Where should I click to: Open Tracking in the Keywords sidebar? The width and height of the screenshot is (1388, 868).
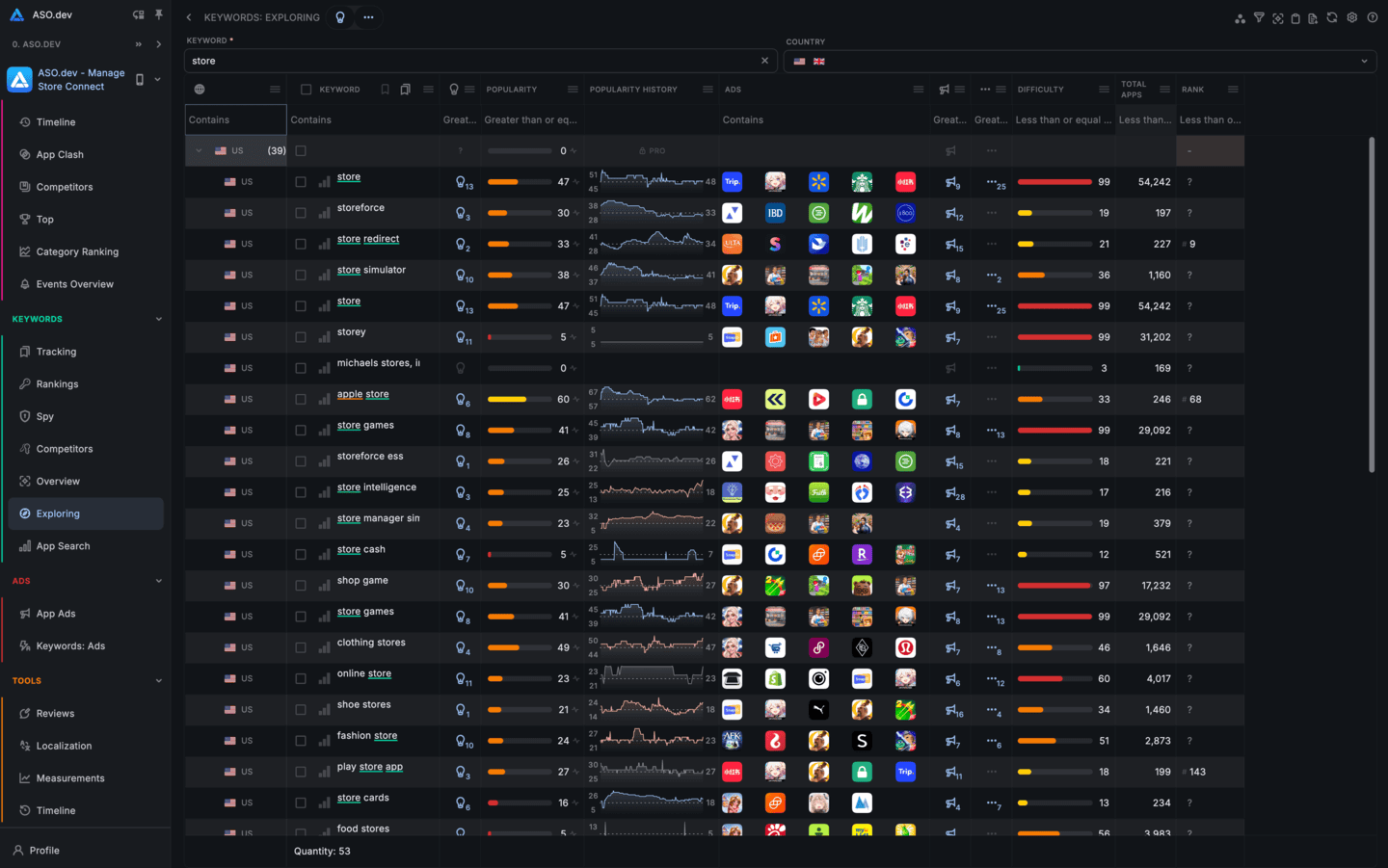56,352
